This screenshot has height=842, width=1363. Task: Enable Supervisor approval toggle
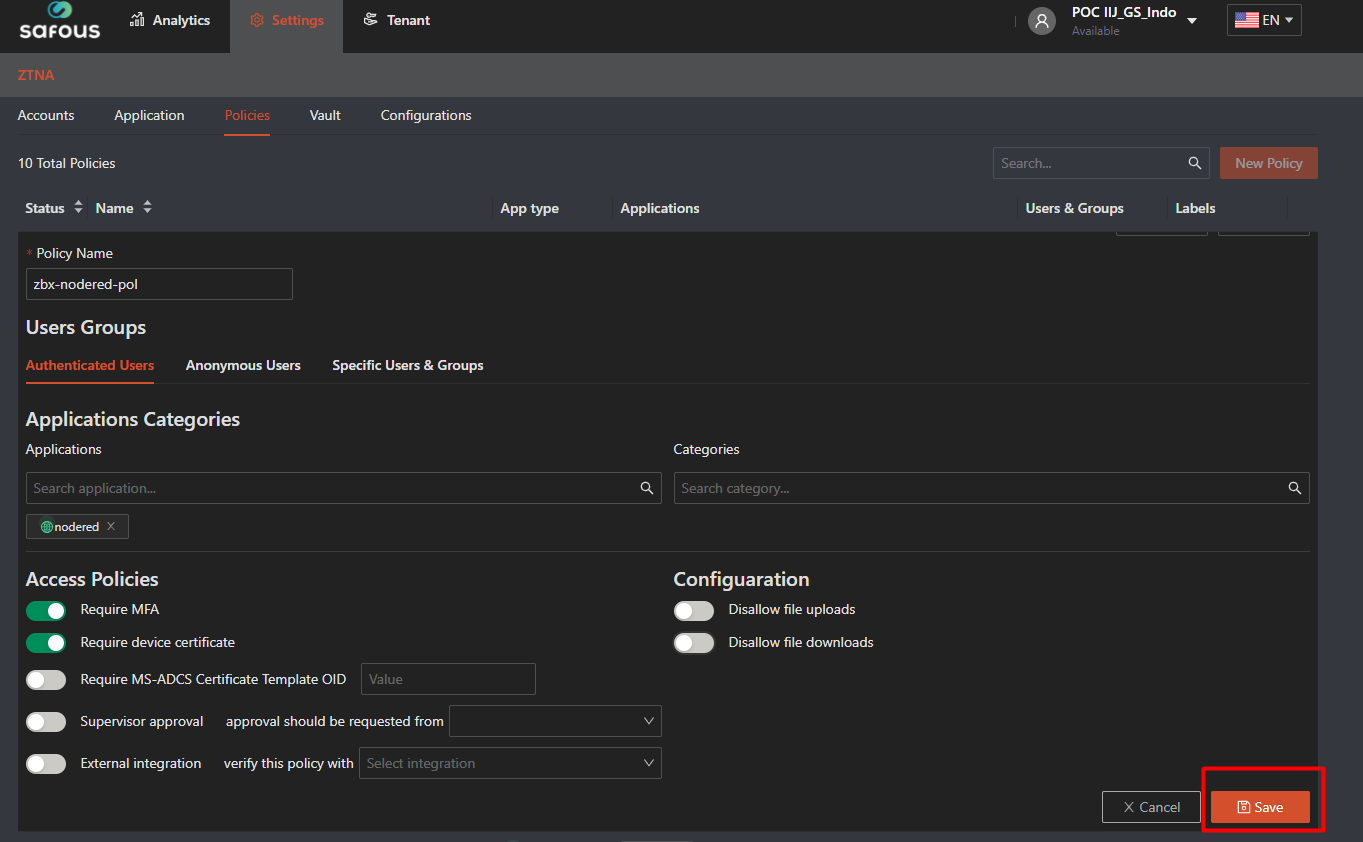tap(46, 722)
